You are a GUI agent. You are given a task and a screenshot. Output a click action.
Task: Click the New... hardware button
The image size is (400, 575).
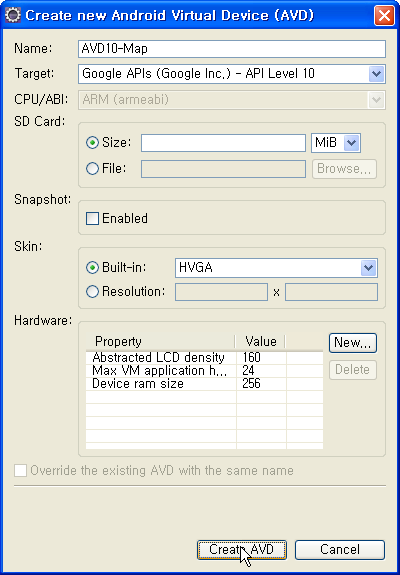coord(353,343)
